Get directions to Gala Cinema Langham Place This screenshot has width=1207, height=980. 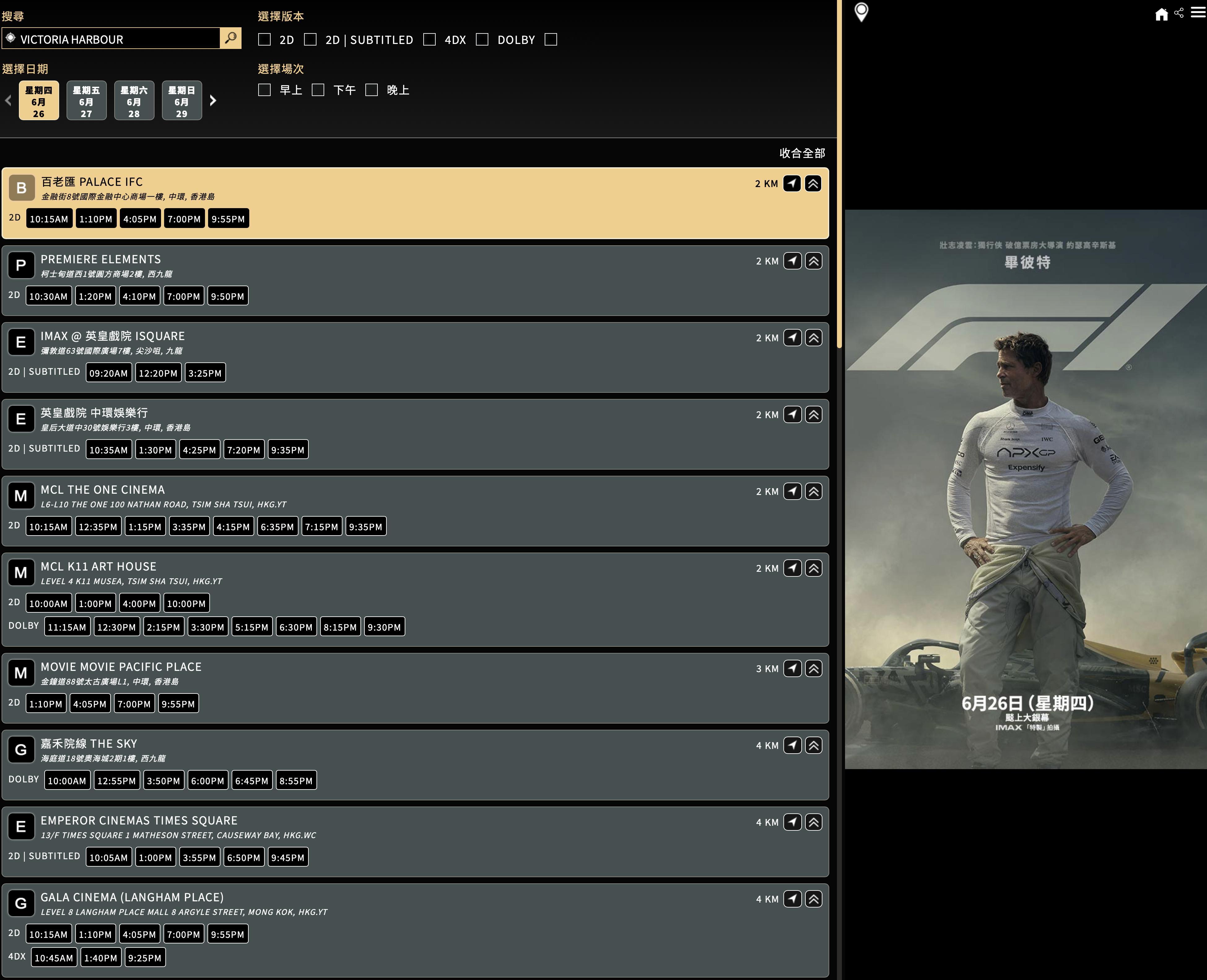point(792,899)
